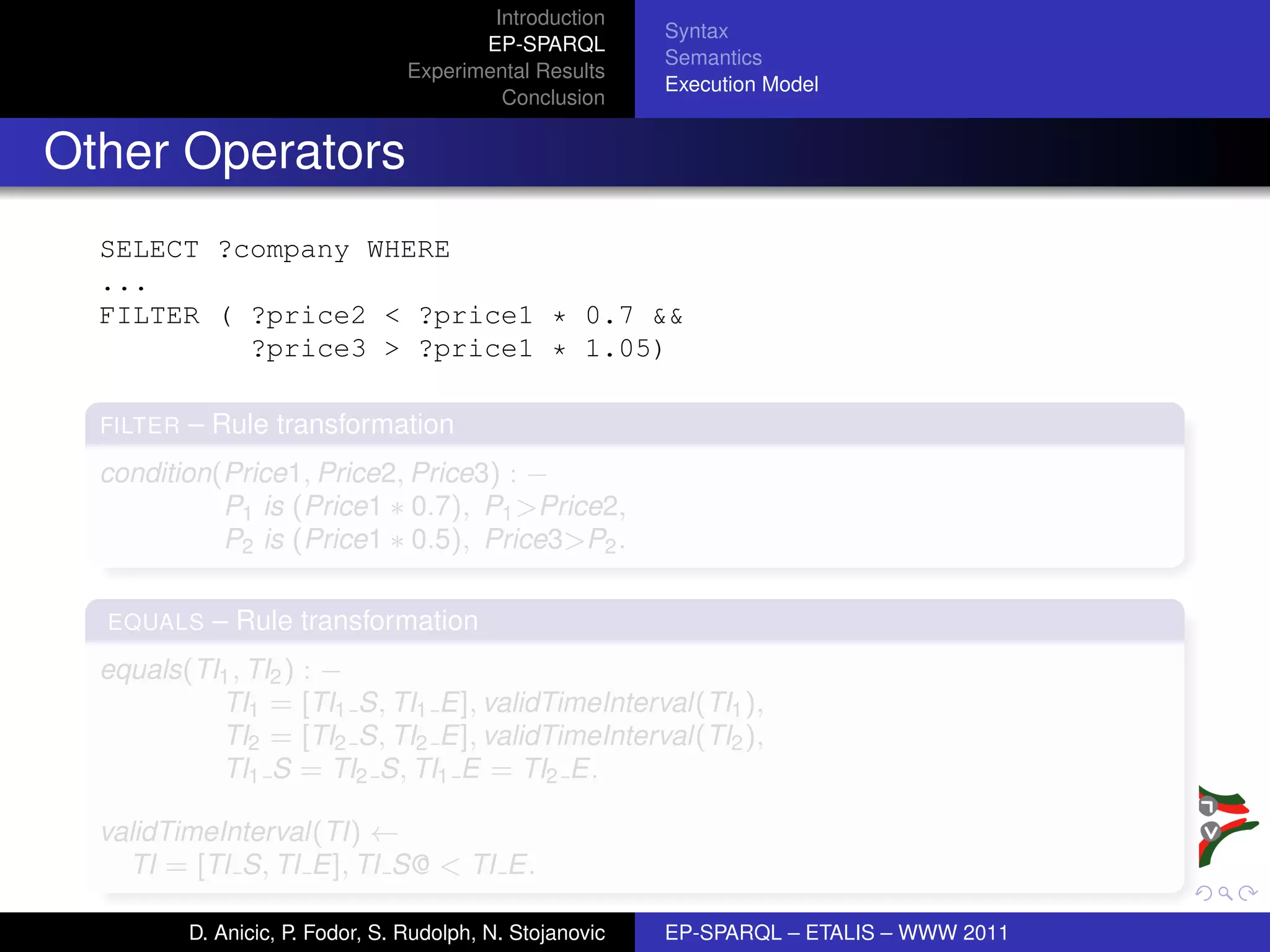
Task: Click the 'TI1_S = TI2_S, TI1_E = TI2_E.' line
Action: (x=412, y=770)
